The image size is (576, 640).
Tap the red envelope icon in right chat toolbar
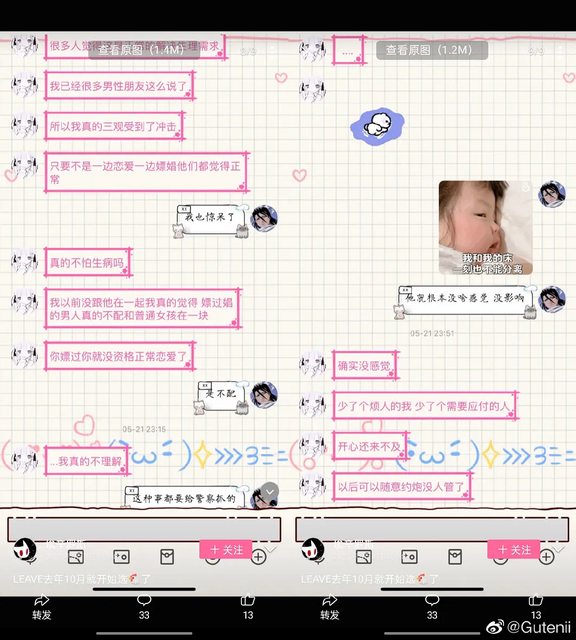[x=455, y=557]
